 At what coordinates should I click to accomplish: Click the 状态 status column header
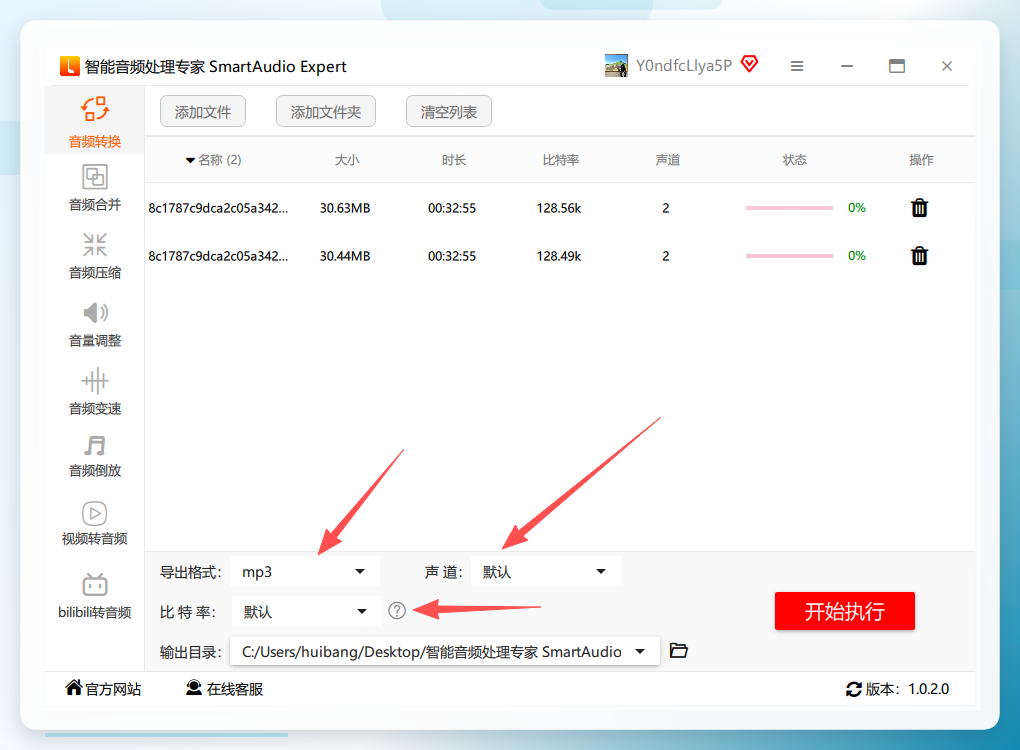tap(794, 160)
